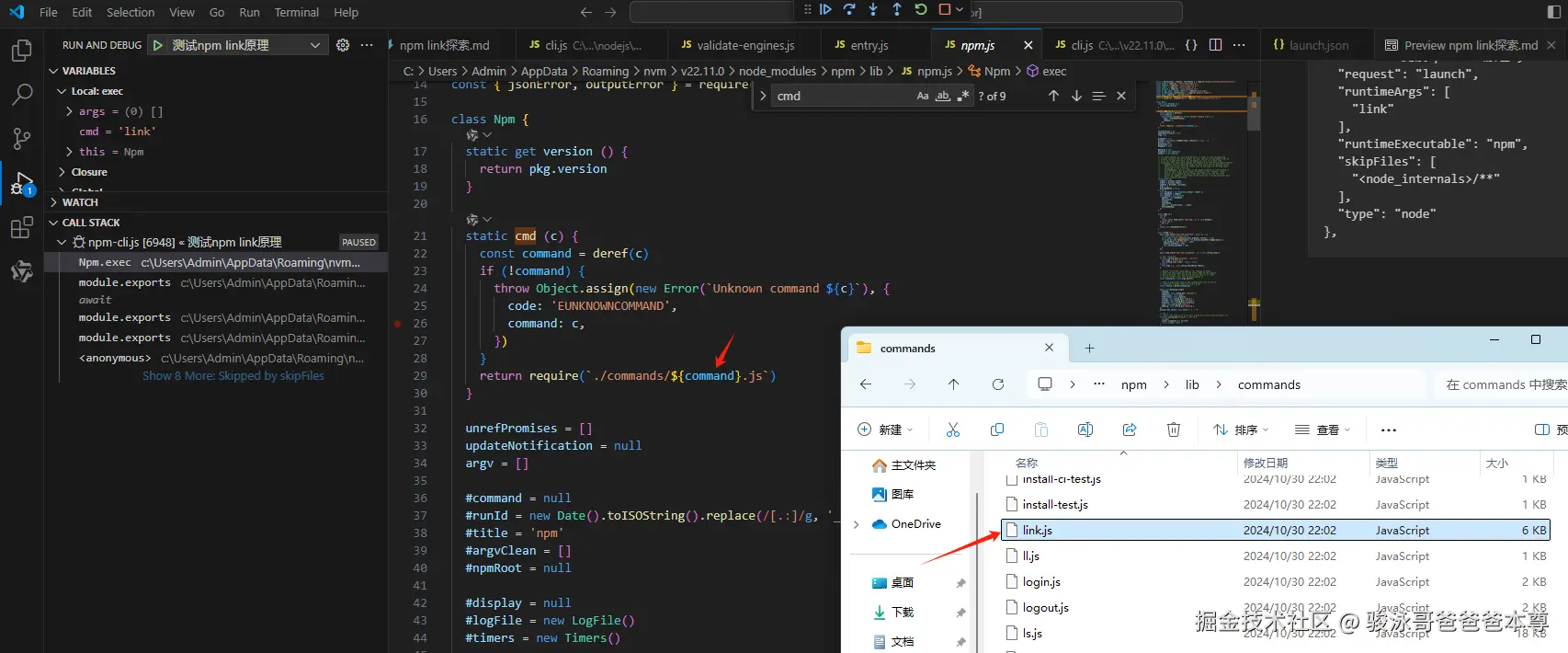The image size is (1568, 653).
Task: Enable Use Regular Expression in find widget
Action: click(962, 96)
